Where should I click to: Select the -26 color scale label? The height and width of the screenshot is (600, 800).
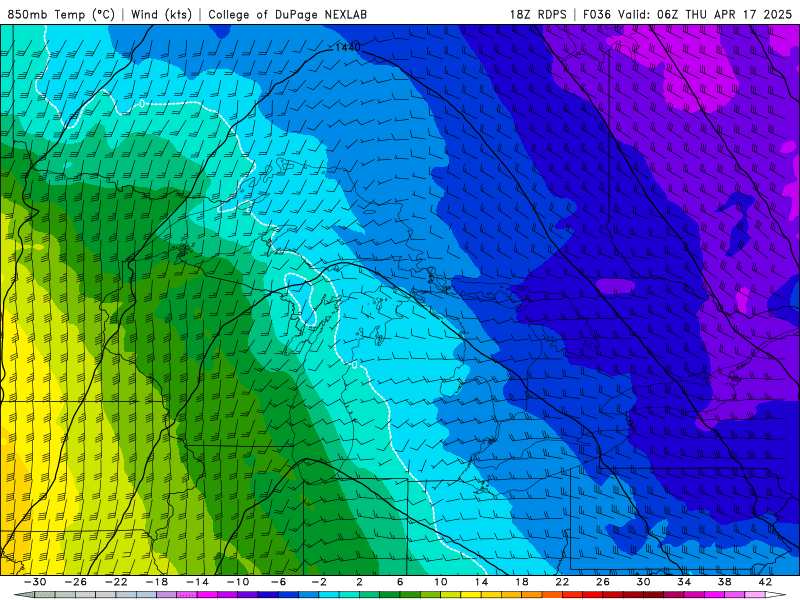76,582
